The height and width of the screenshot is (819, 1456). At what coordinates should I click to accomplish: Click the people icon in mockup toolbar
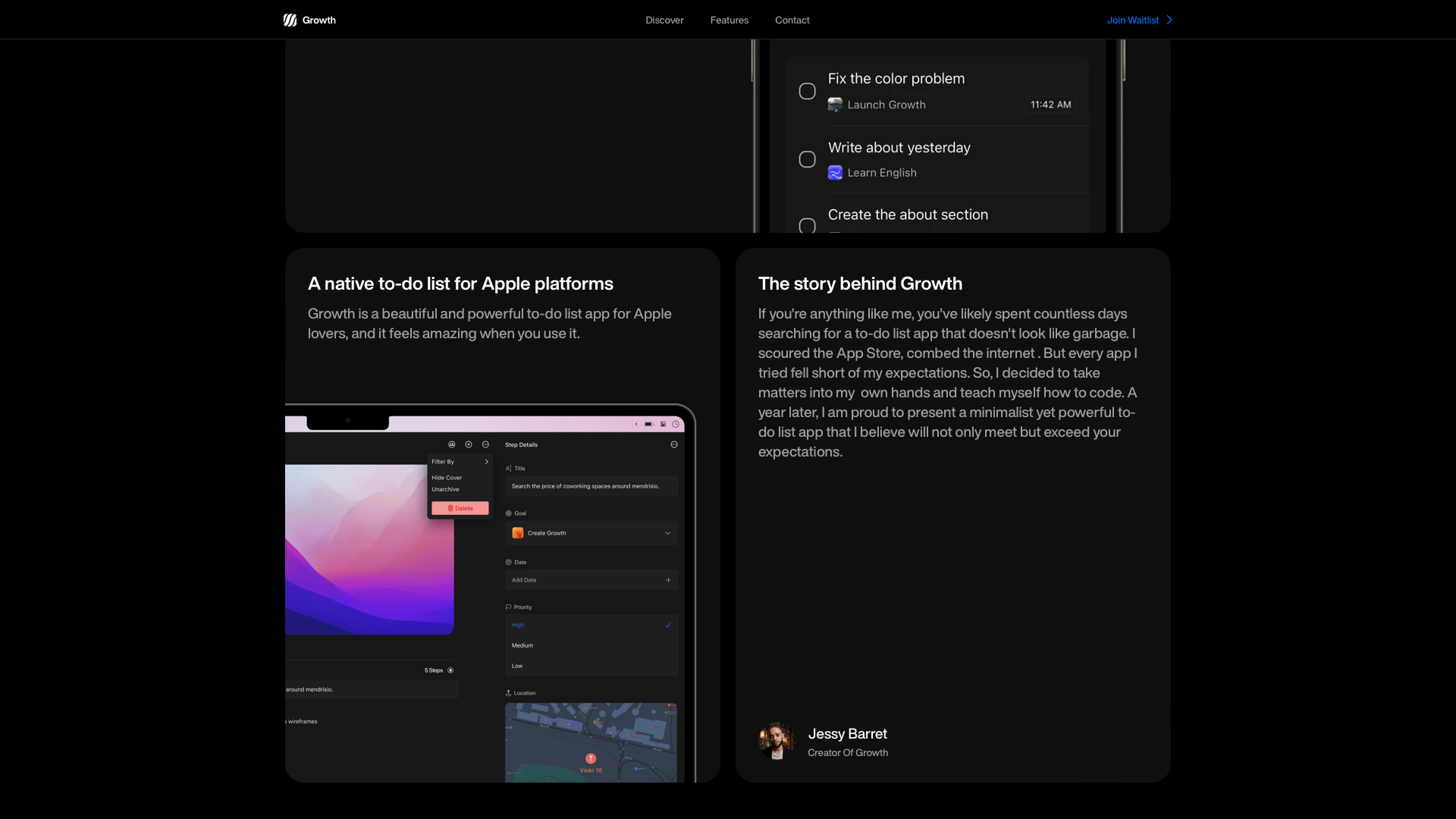(x=452, y=444)
